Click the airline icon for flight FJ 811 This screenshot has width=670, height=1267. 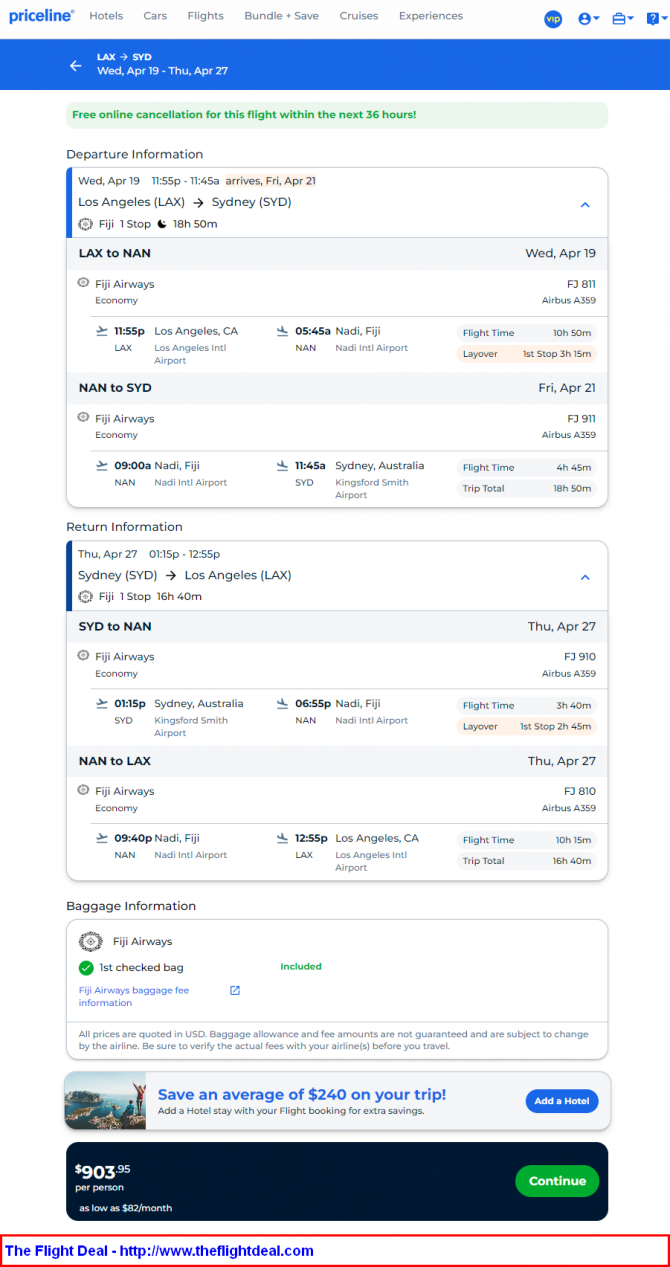point(83,283)
